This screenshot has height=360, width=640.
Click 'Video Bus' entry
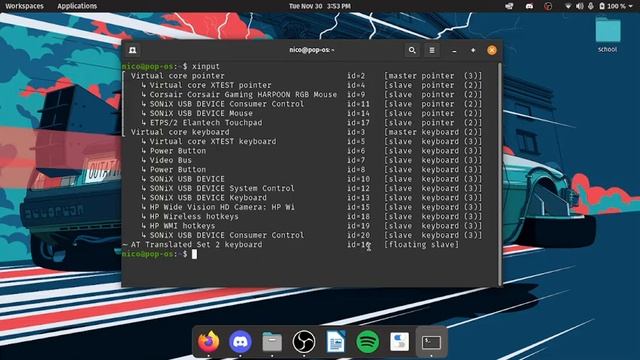tap(171, 160)
